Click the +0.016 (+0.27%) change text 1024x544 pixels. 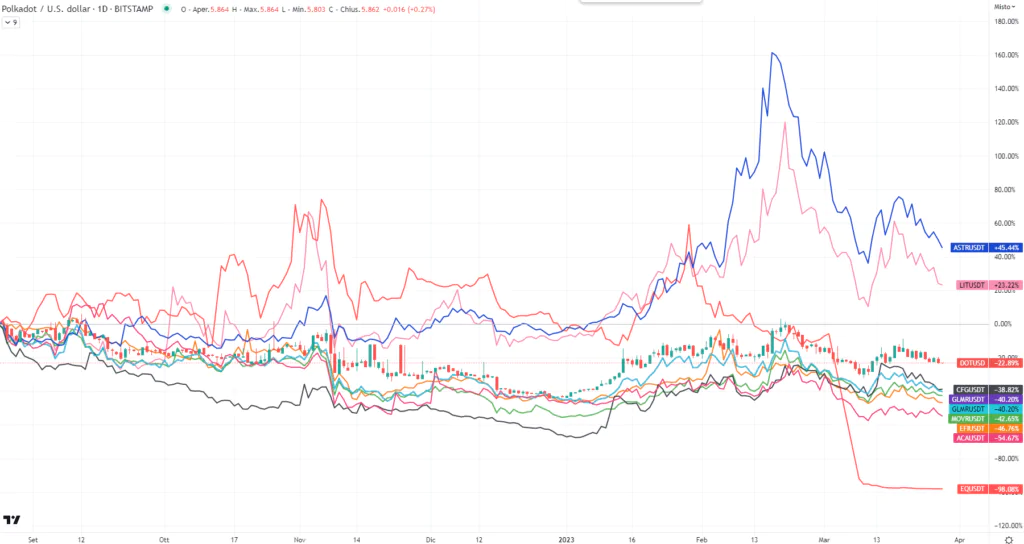[x=409, y=10]
